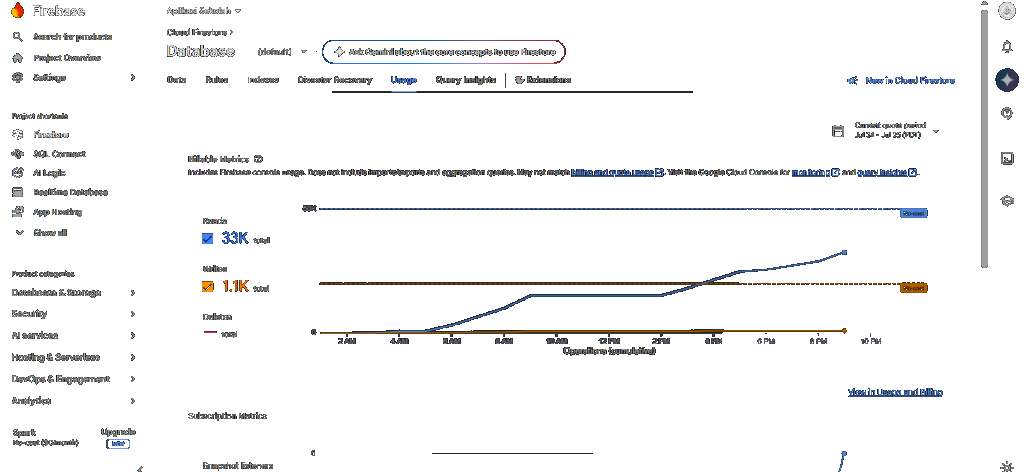Click the Billable Metrics info icon
This screenshot has width=1024, height=472.
258,159
